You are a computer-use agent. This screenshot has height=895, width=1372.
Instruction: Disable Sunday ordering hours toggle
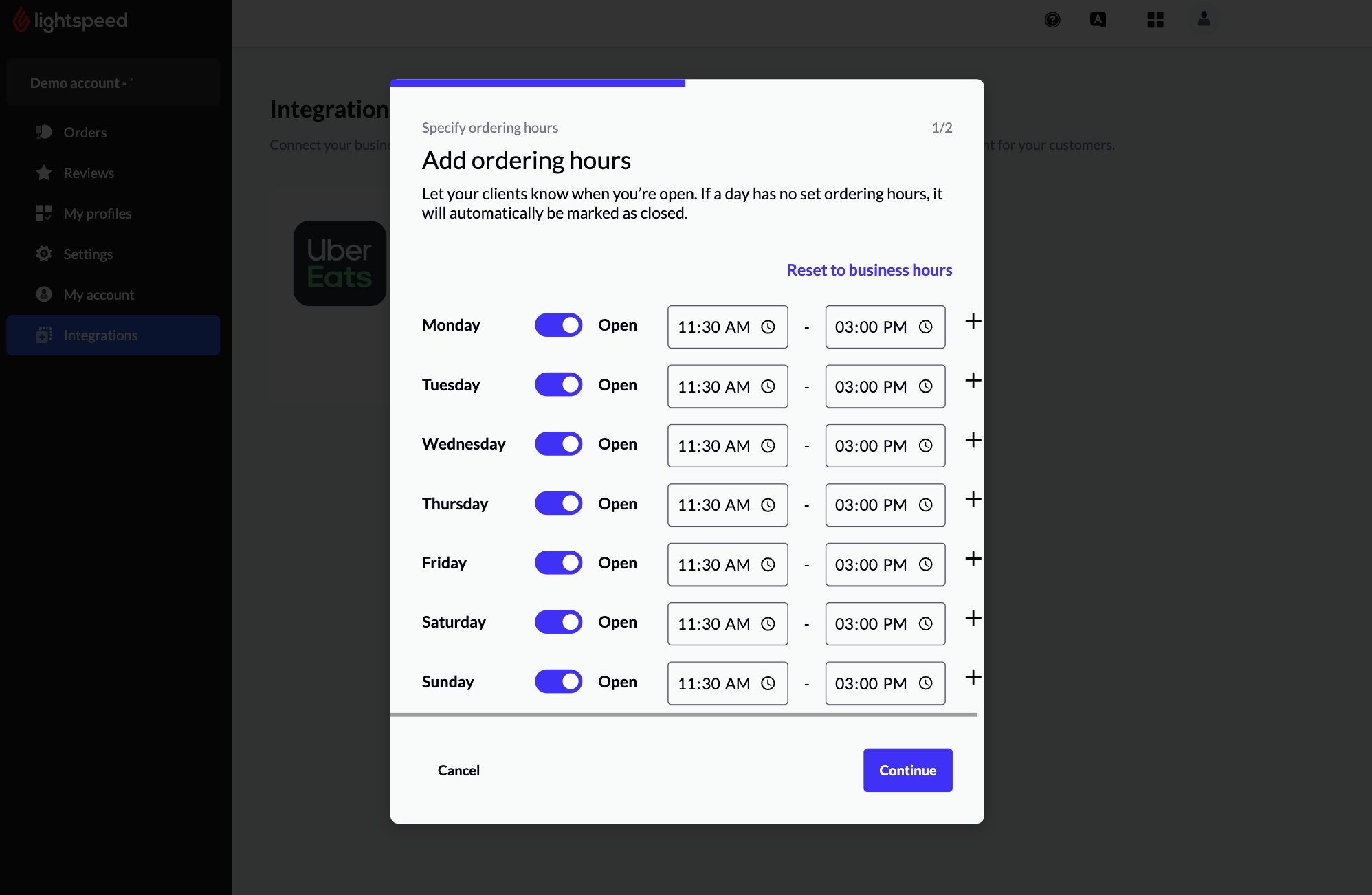pos(558,681)
